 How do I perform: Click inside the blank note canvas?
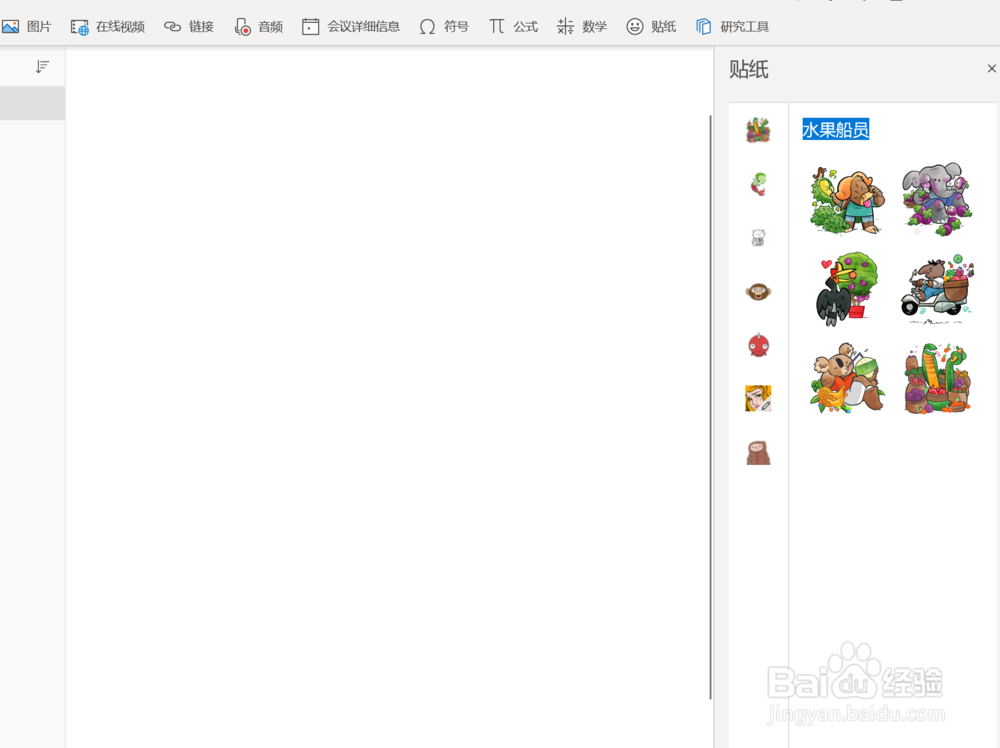click(387, 395)
